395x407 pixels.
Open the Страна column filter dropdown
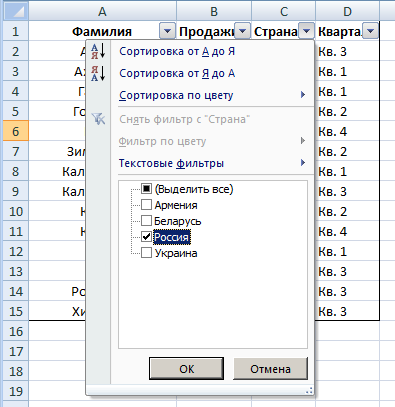click(x=306, y=31)
